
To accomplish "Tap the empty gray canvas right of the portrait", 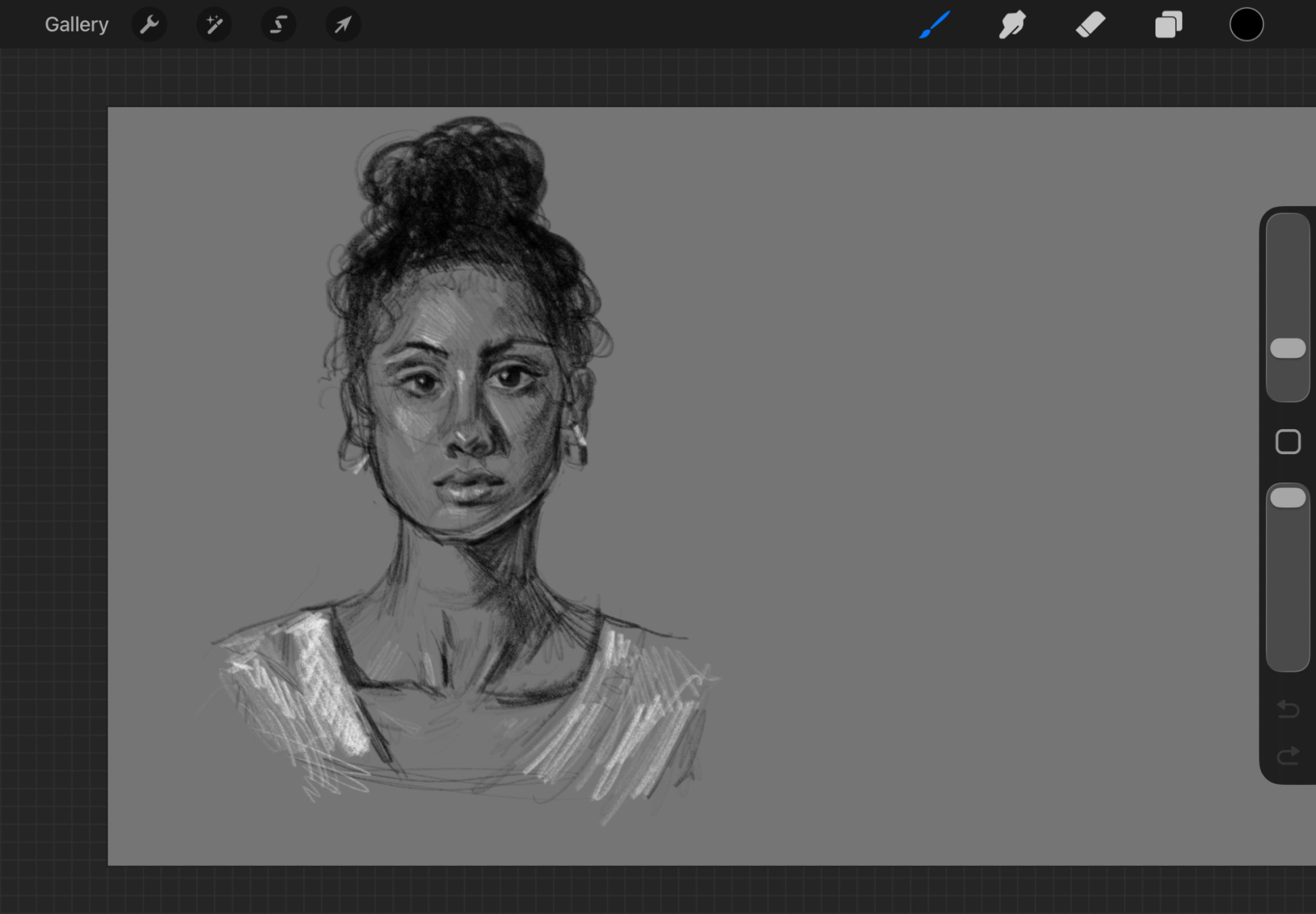I will click(954, 461).
